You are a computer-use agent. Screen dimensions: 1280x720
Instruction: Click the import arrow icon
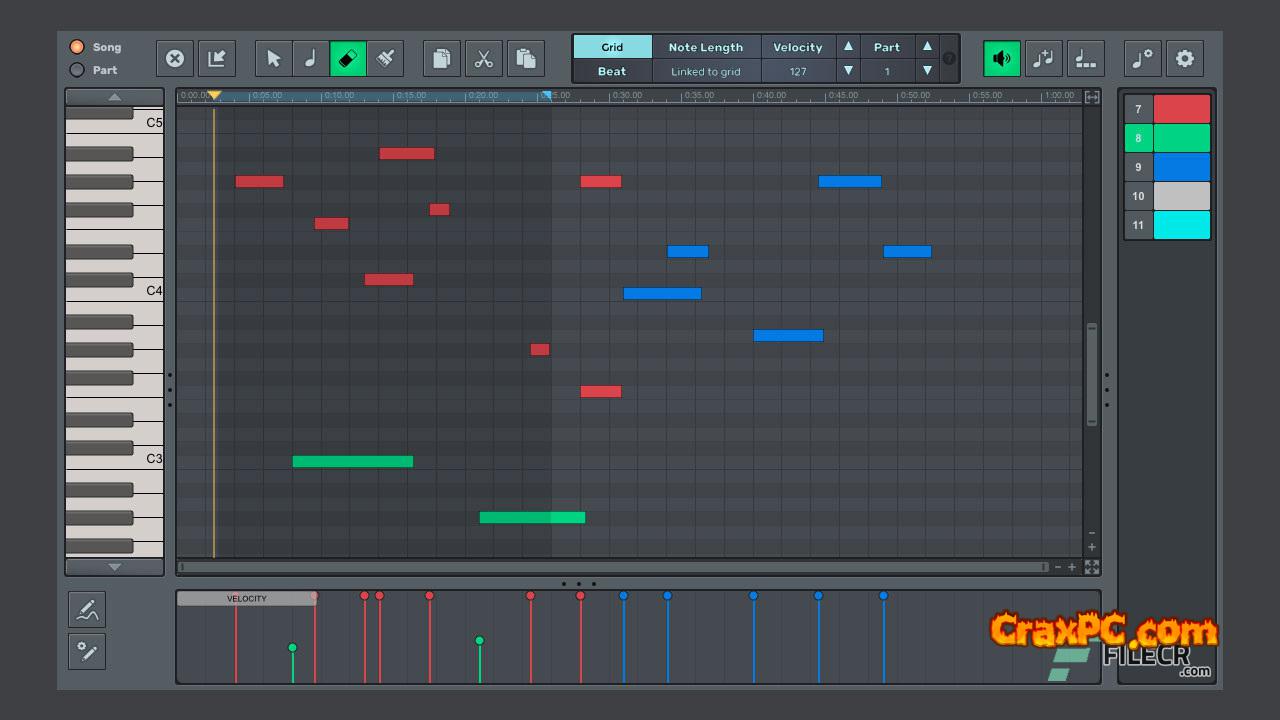click(216, 59)
